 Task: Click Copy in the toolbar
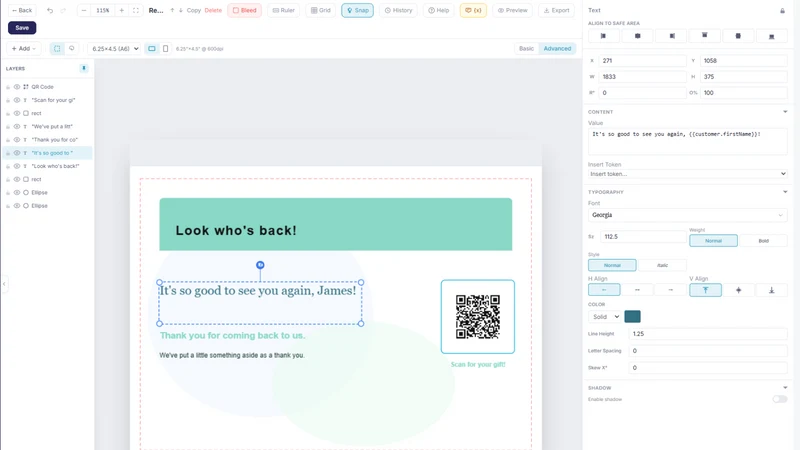[x=193, y=10]
